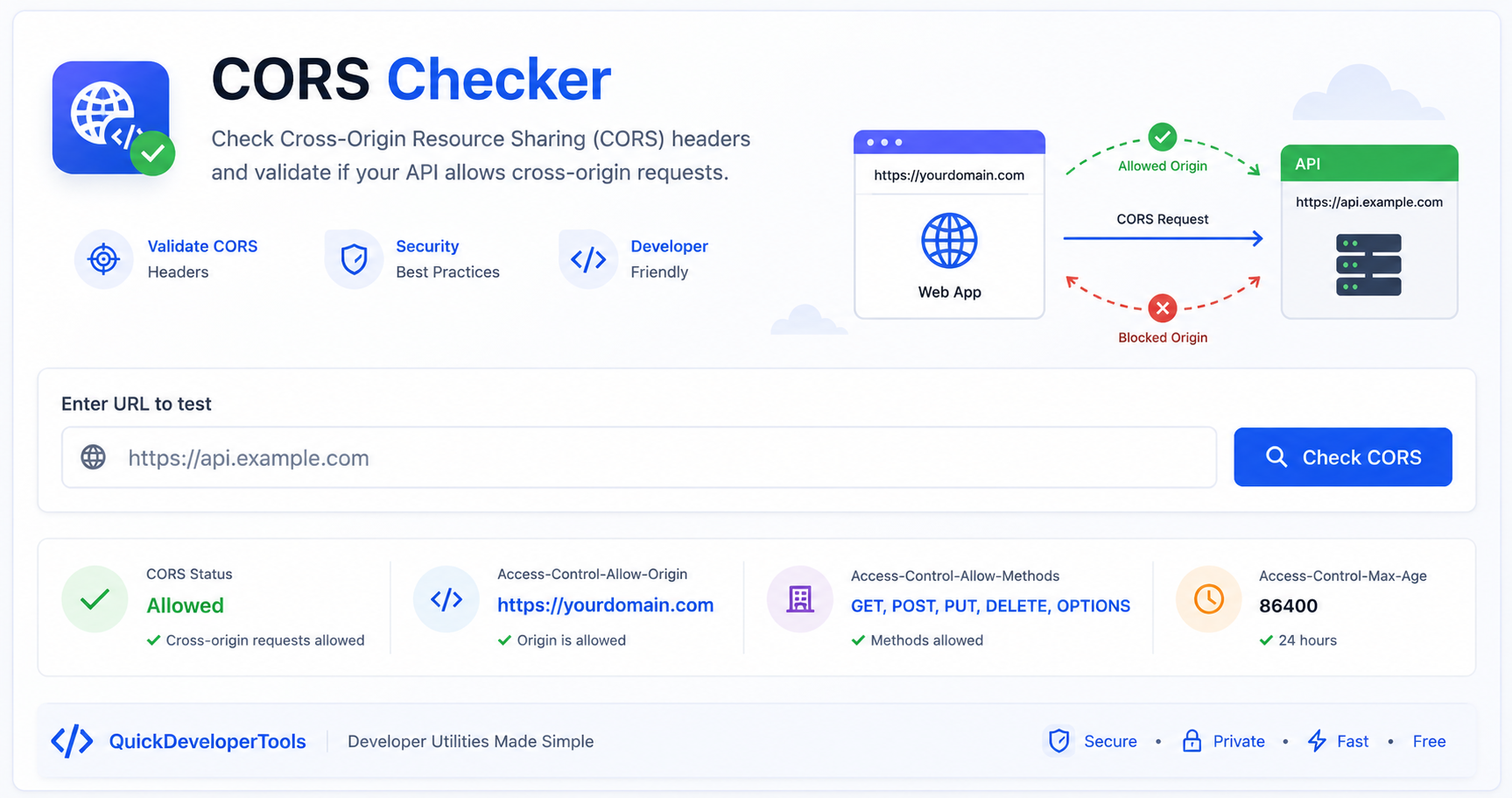Click the green Allowed Origin checkmark icon

(1162, 137)
